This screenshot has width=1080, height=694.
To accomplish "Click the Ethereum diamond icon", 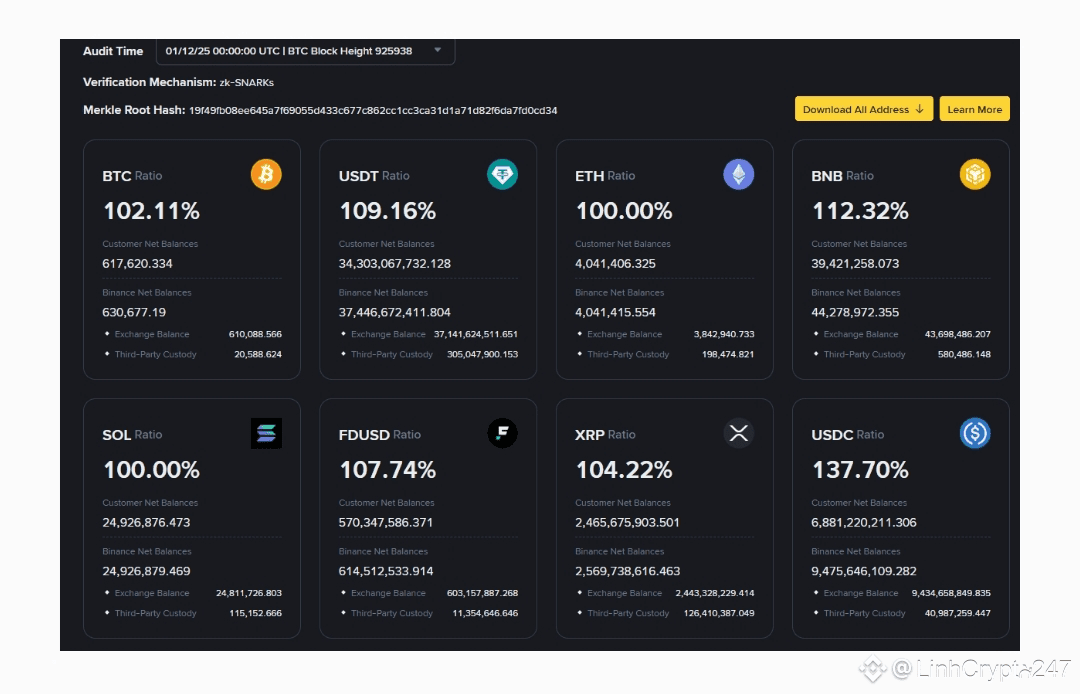I will point(738,174).
